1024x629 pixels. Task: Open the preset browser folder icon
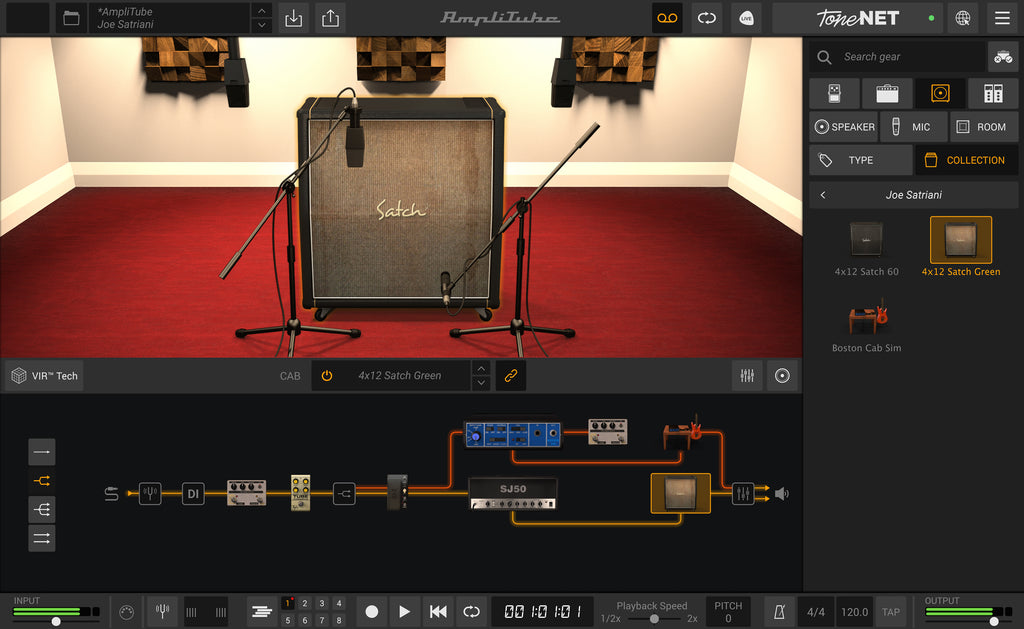[71, 18]
